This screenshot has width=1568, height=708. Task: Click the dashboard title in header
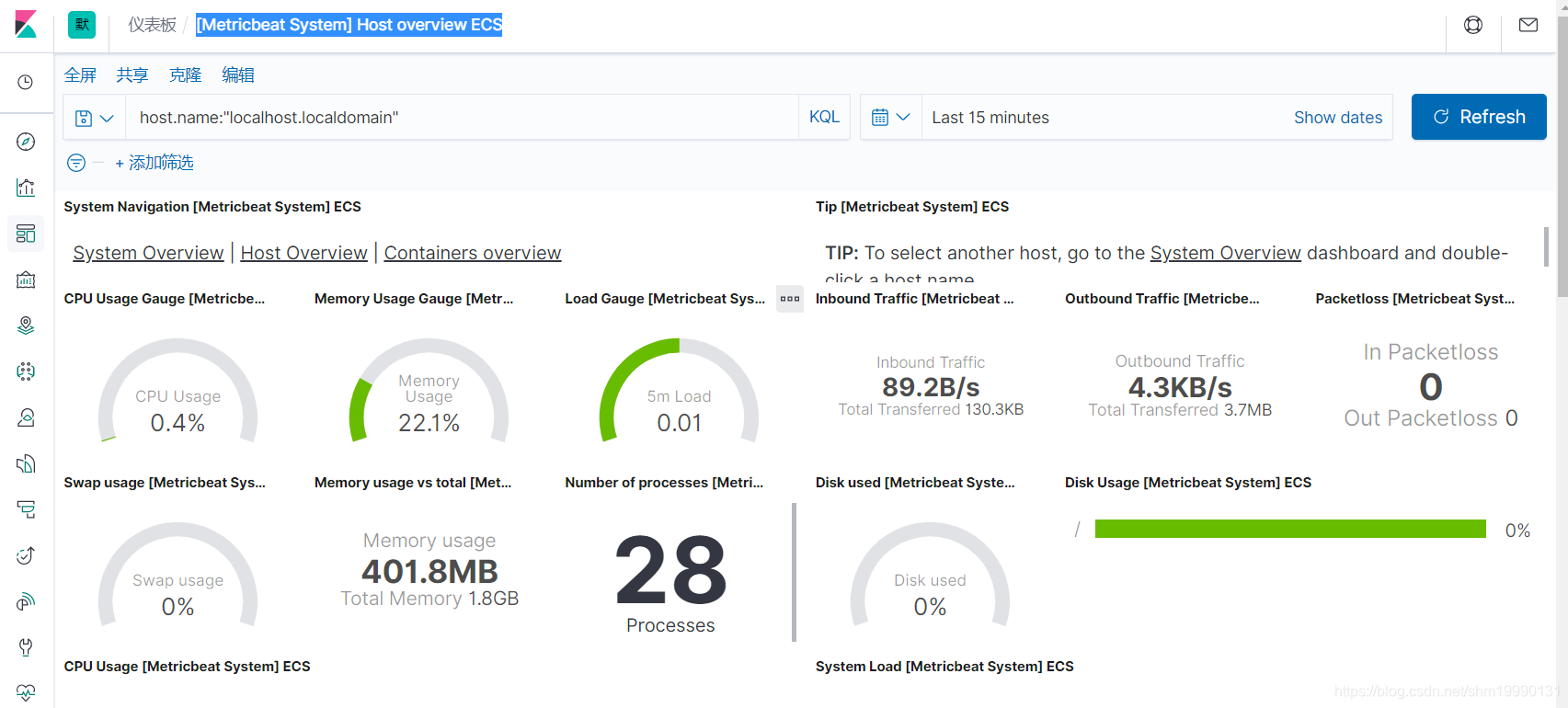349,25
